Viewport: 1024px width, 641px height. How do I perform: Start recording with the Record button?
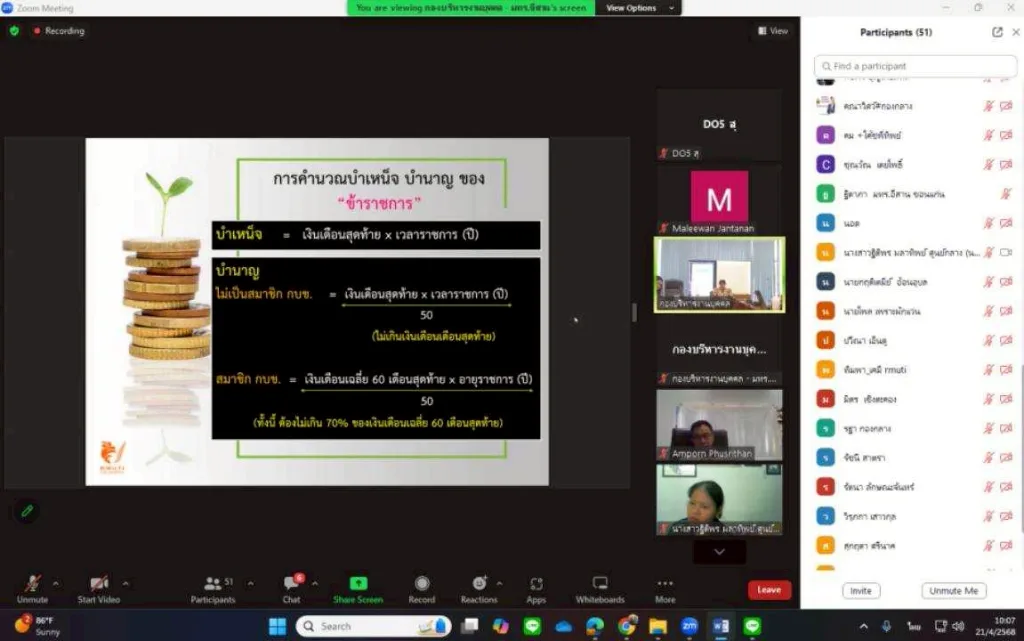(422, 584)
